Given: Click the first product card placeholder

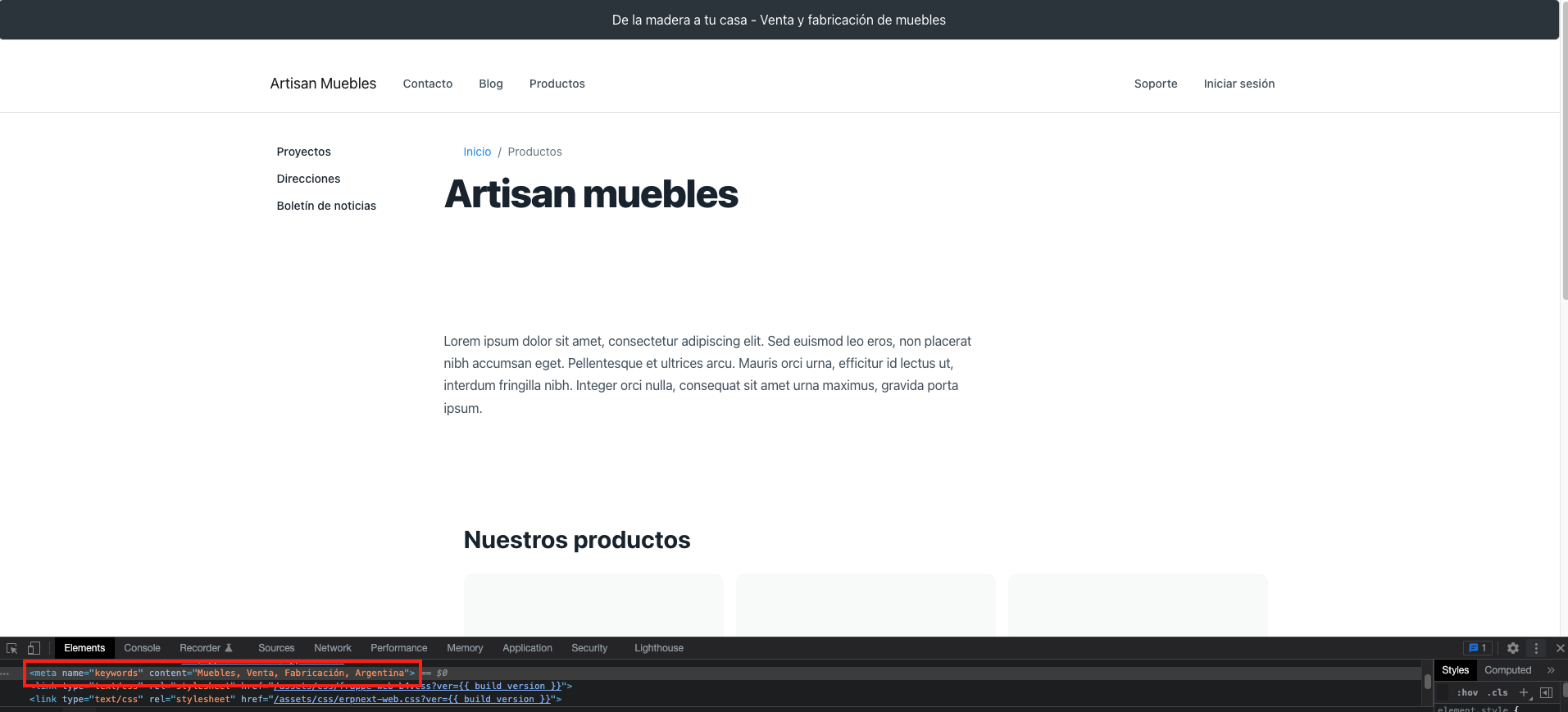Looking at the screenshot, I should [x=593, y=605].
